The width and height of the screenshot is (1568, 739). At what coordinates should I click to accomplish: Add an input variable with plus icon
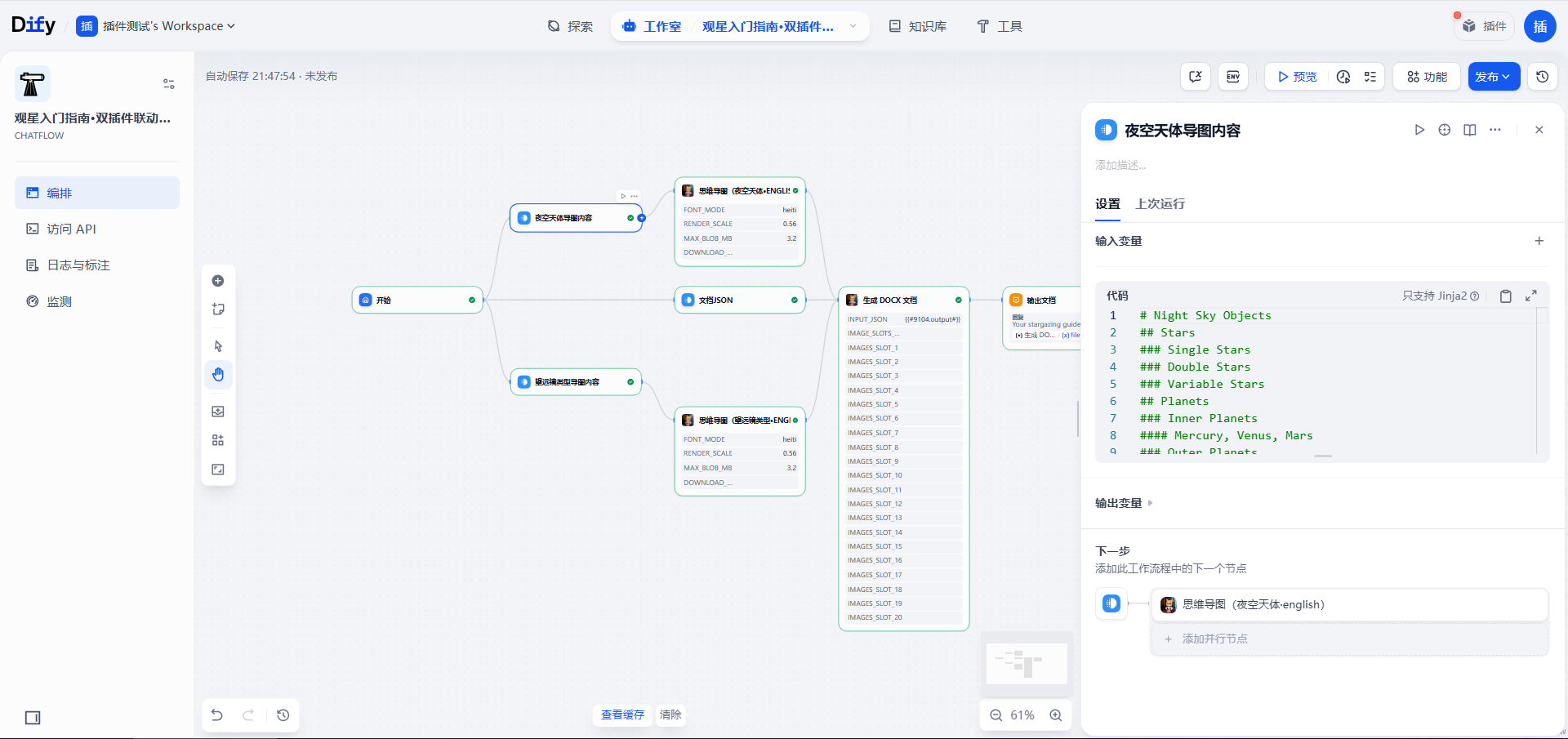tap(1539, 241)
